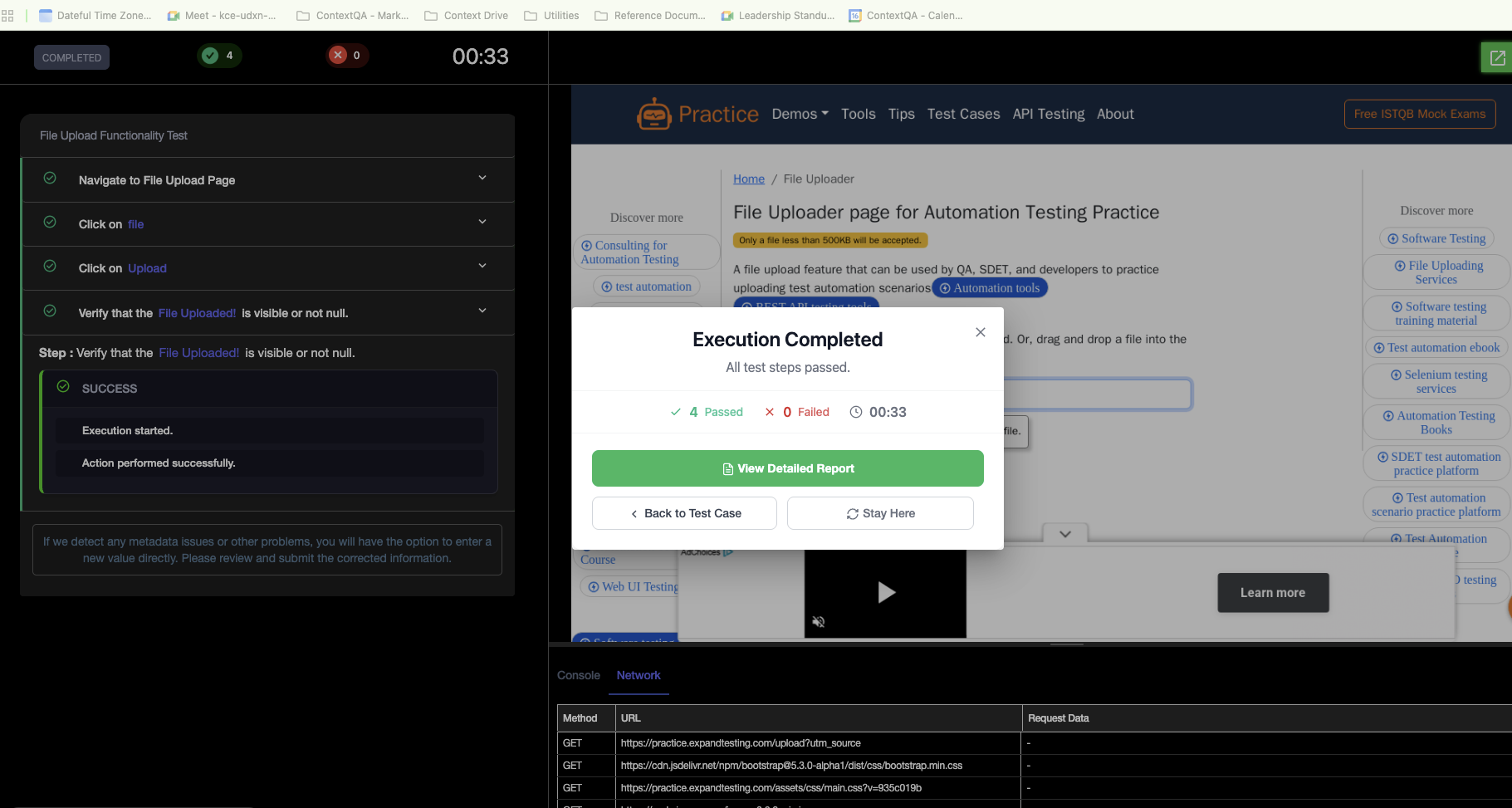Click the Practice robot logo
The height and width of the screenshot is (808, 1512).
[x=654, y=114]
